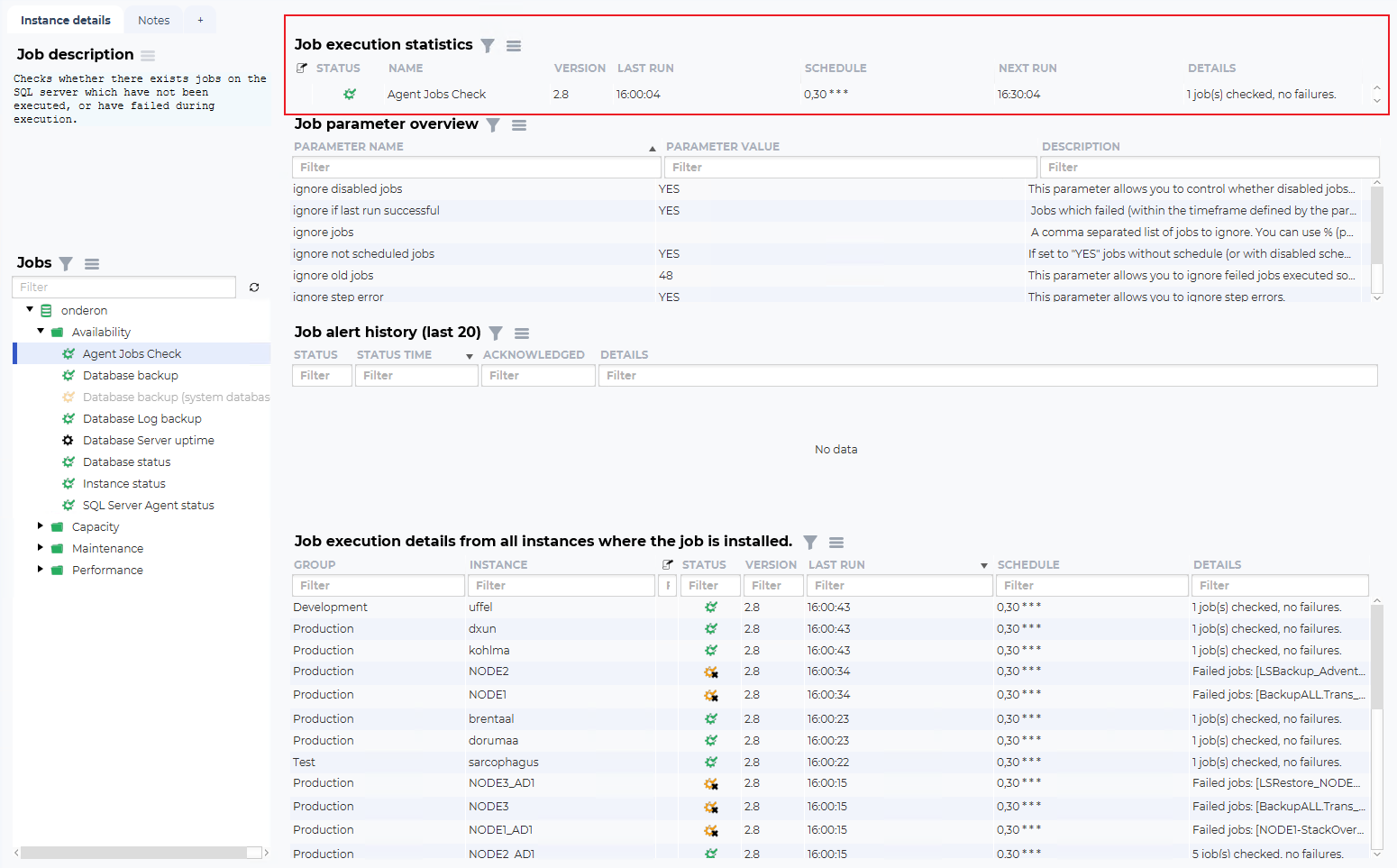Refresh the Jobs tree list
Viewport: 1397px width, 868px height.
[254, 288]
